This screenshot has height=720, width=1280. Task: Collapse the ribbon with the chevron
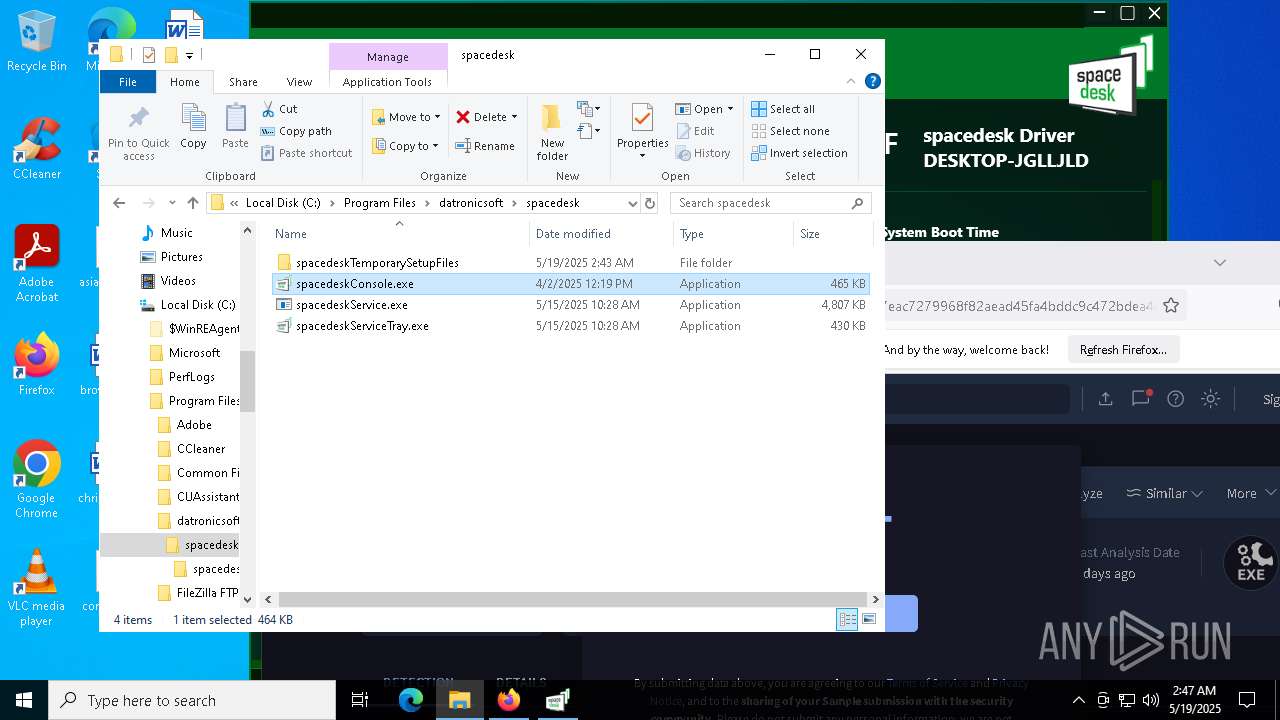click(x=851, y=82)
